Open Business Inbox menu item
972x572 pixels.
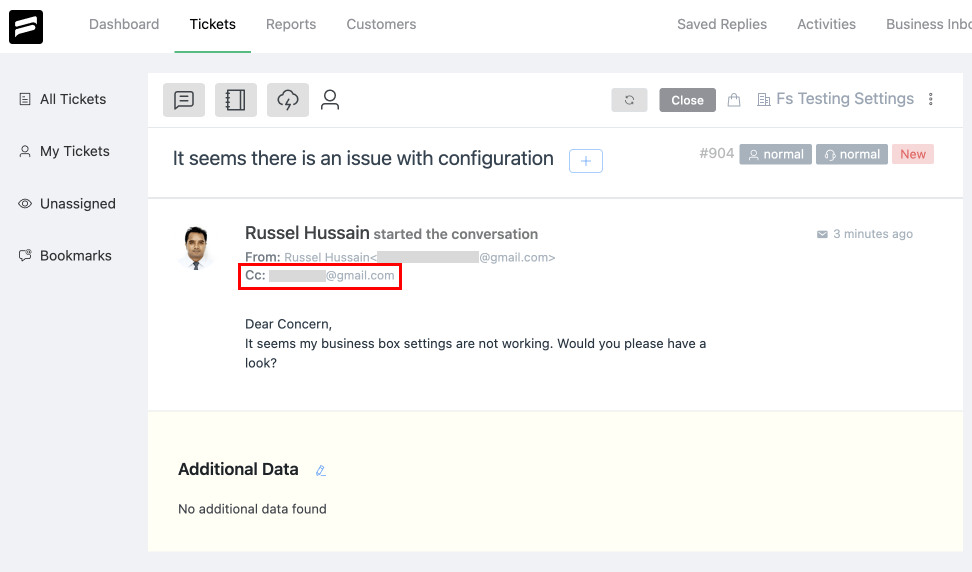pos(929,24)
